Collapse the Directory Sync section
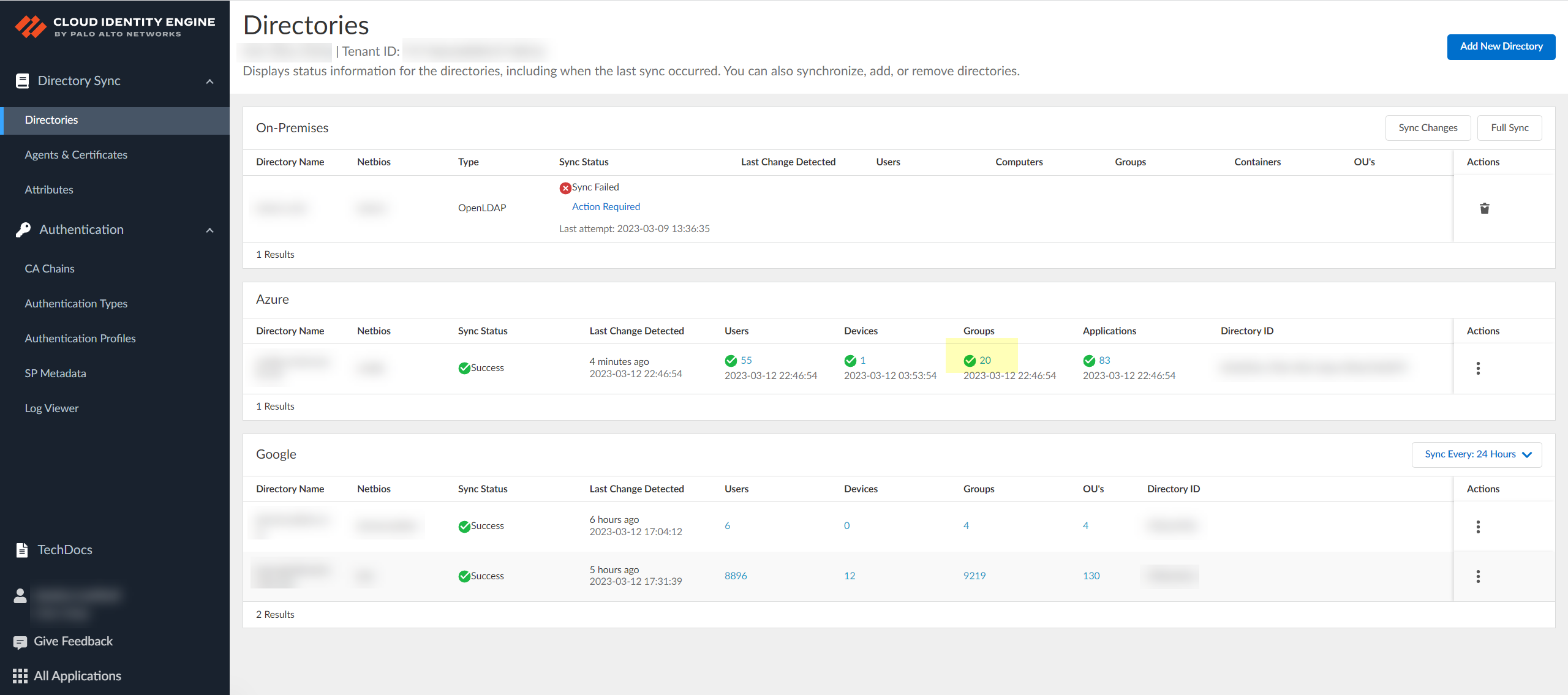 (209, 81)
